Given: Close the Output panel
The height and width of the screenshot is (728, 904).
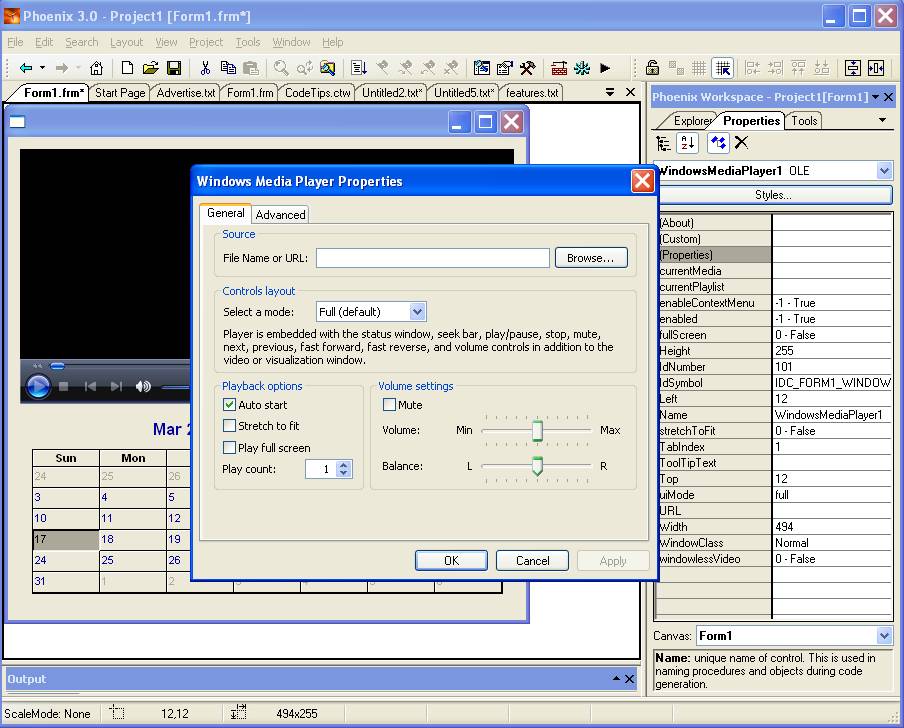Looking at the screenshot, I should pos(630,679).
